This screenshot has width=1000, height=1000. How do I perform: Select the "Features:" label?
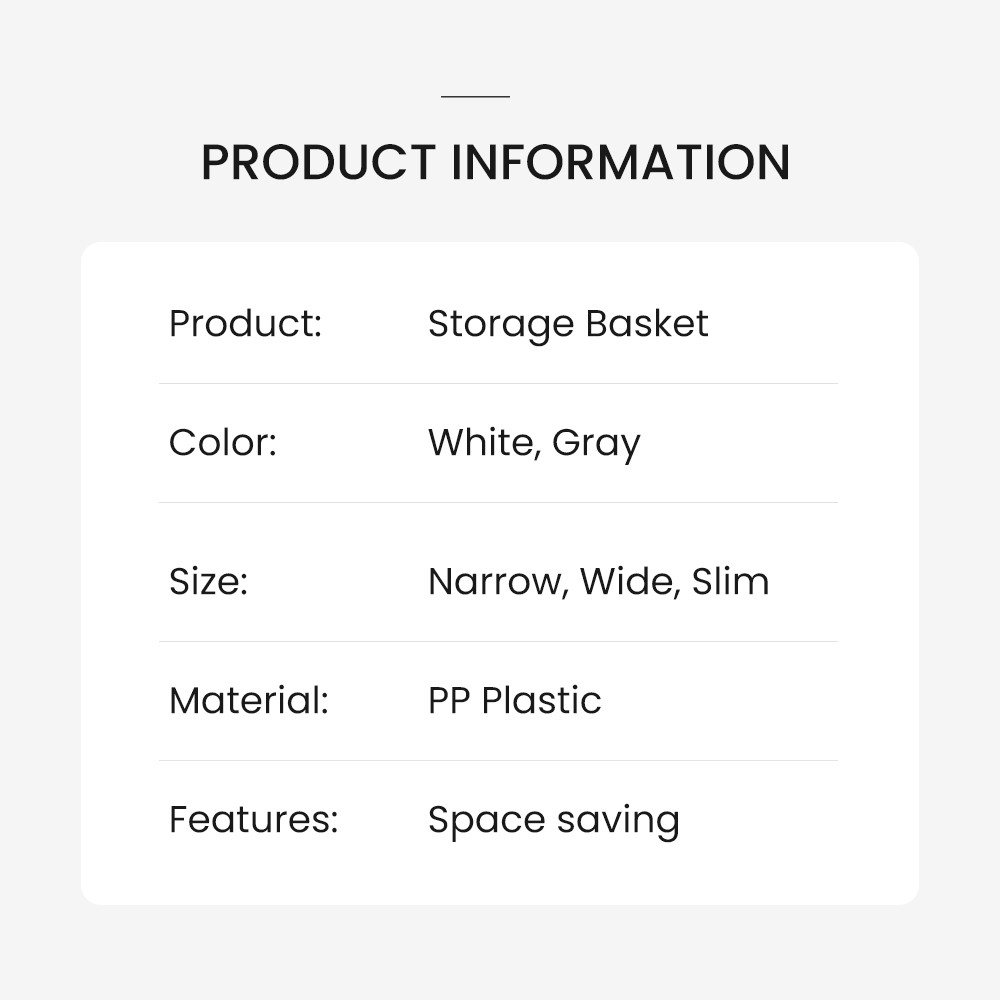click(x=253, y=820)
